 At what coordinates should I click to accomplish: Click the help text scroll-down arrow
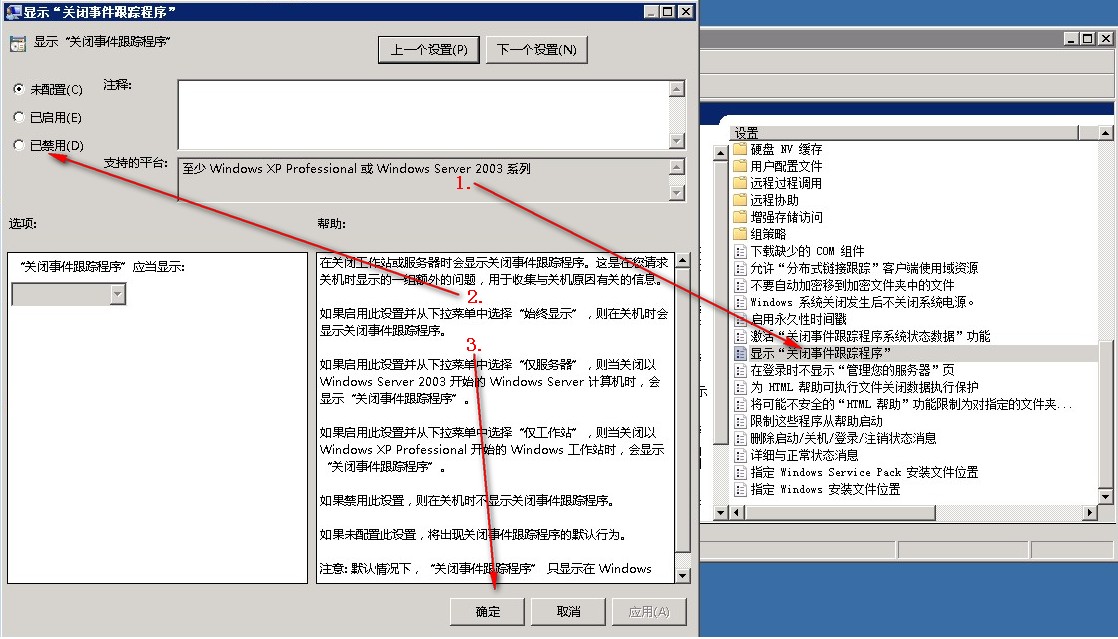[x=682, y=576]
